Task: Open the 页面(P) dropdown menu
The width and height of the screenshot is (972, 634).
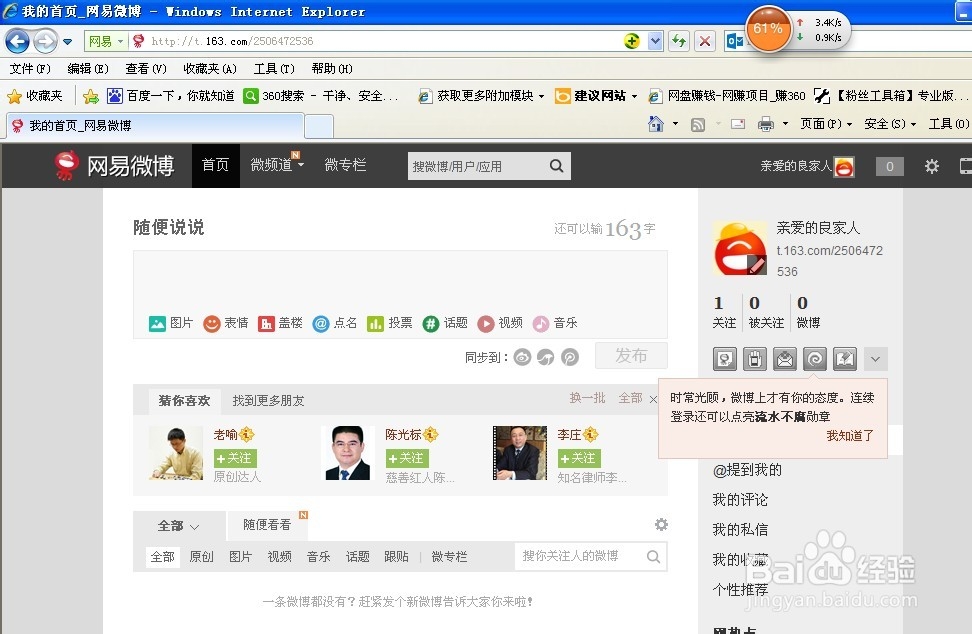Action: click(x=826, y=124)
